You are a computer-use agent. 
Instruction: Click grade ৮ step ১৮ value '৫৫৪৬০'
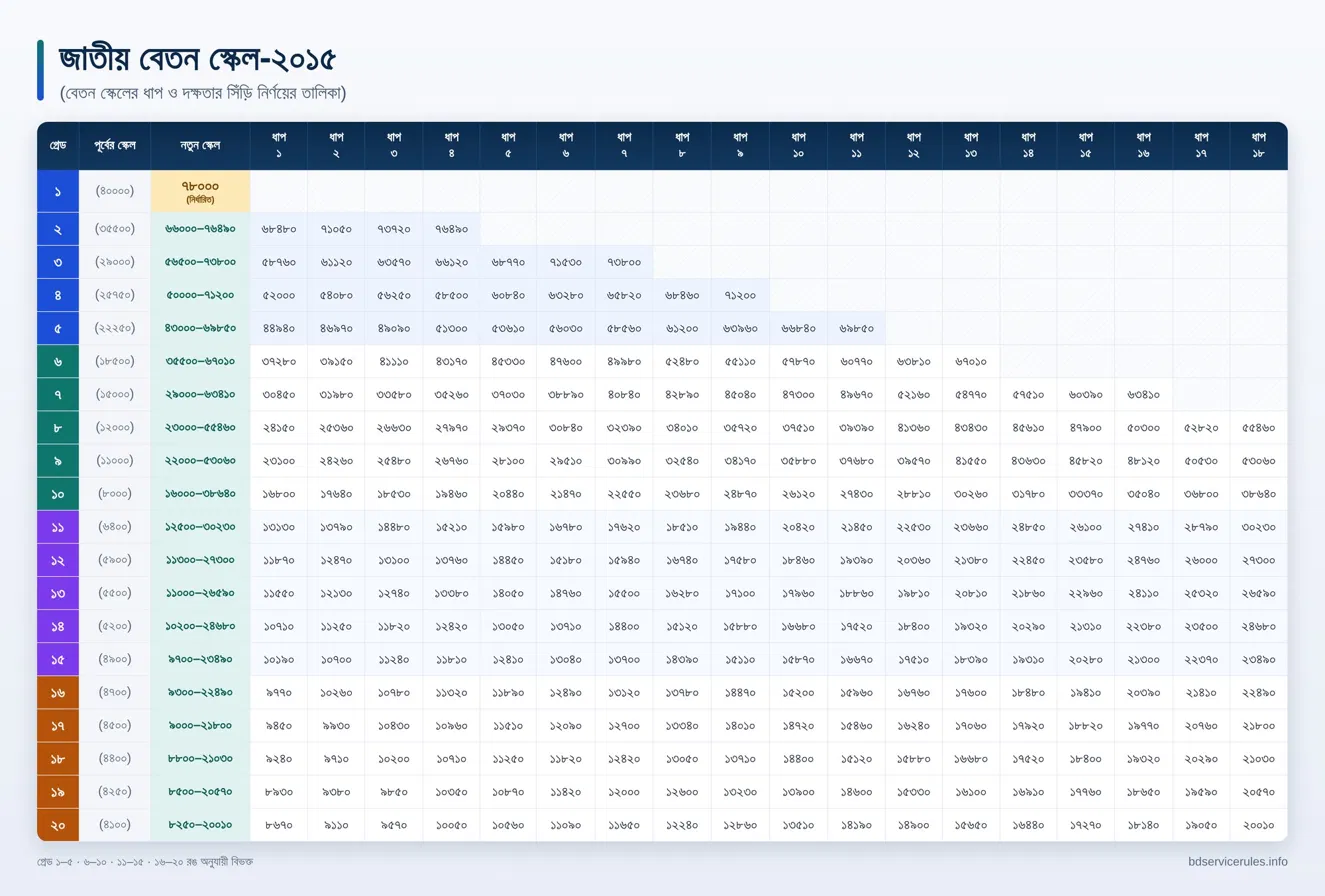click(1259, 428)
